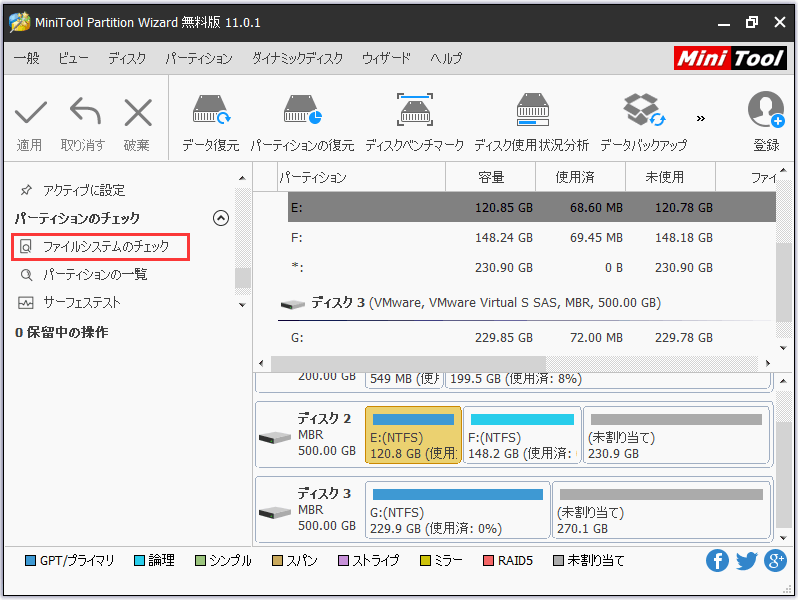Click the 登録 register user icon

[765, 109]
